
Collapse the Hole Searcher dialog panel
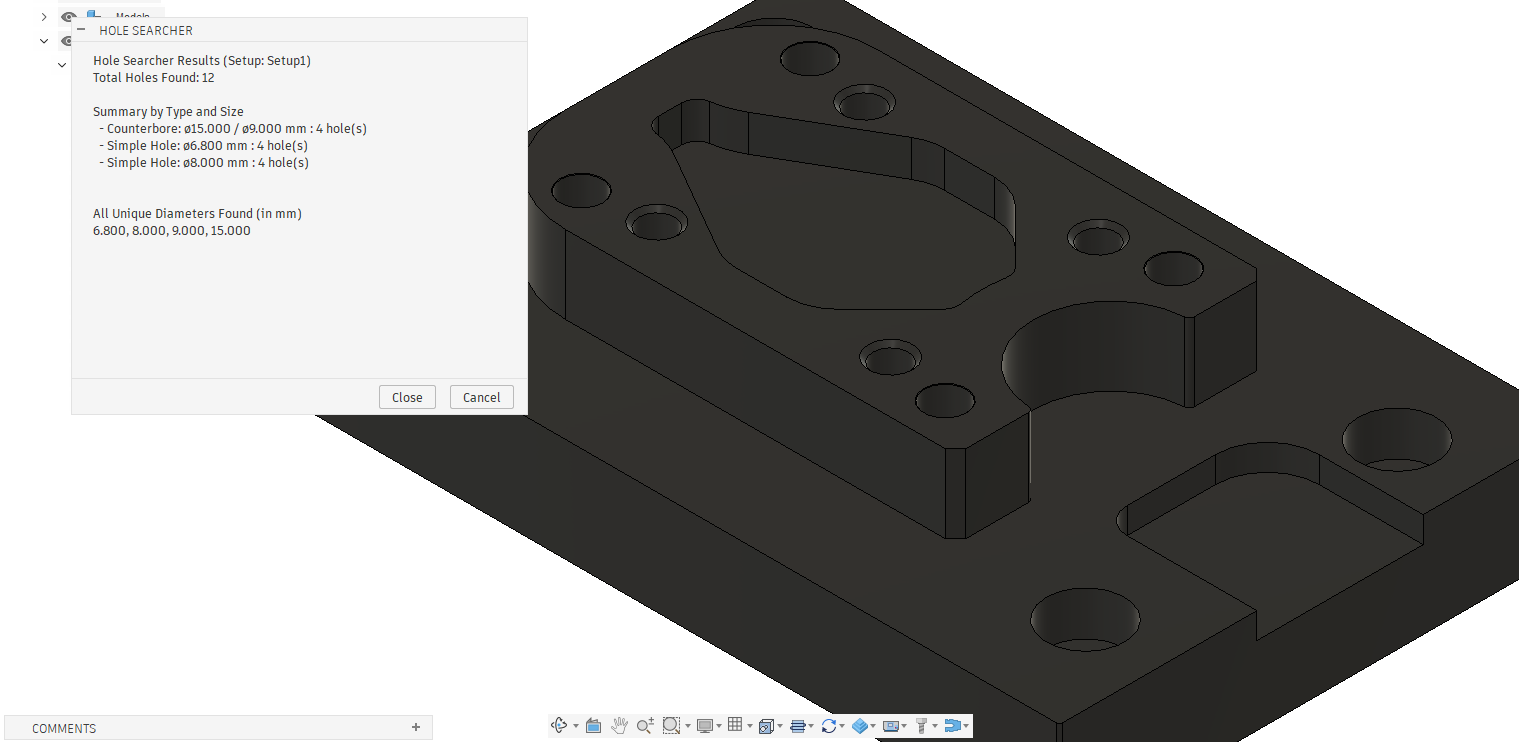[x=81, y=30]
